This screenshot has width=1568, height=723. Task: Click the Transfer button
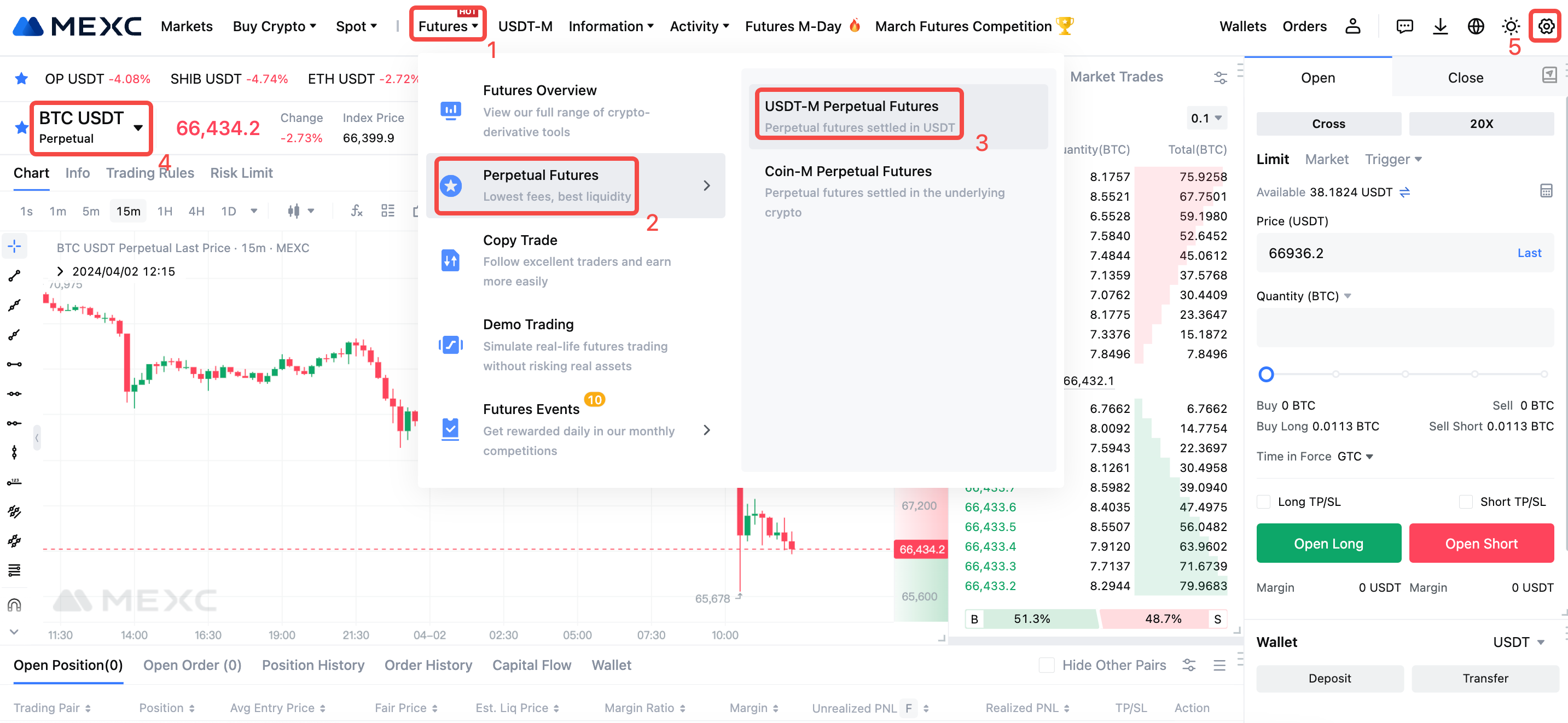(1485, 679)
